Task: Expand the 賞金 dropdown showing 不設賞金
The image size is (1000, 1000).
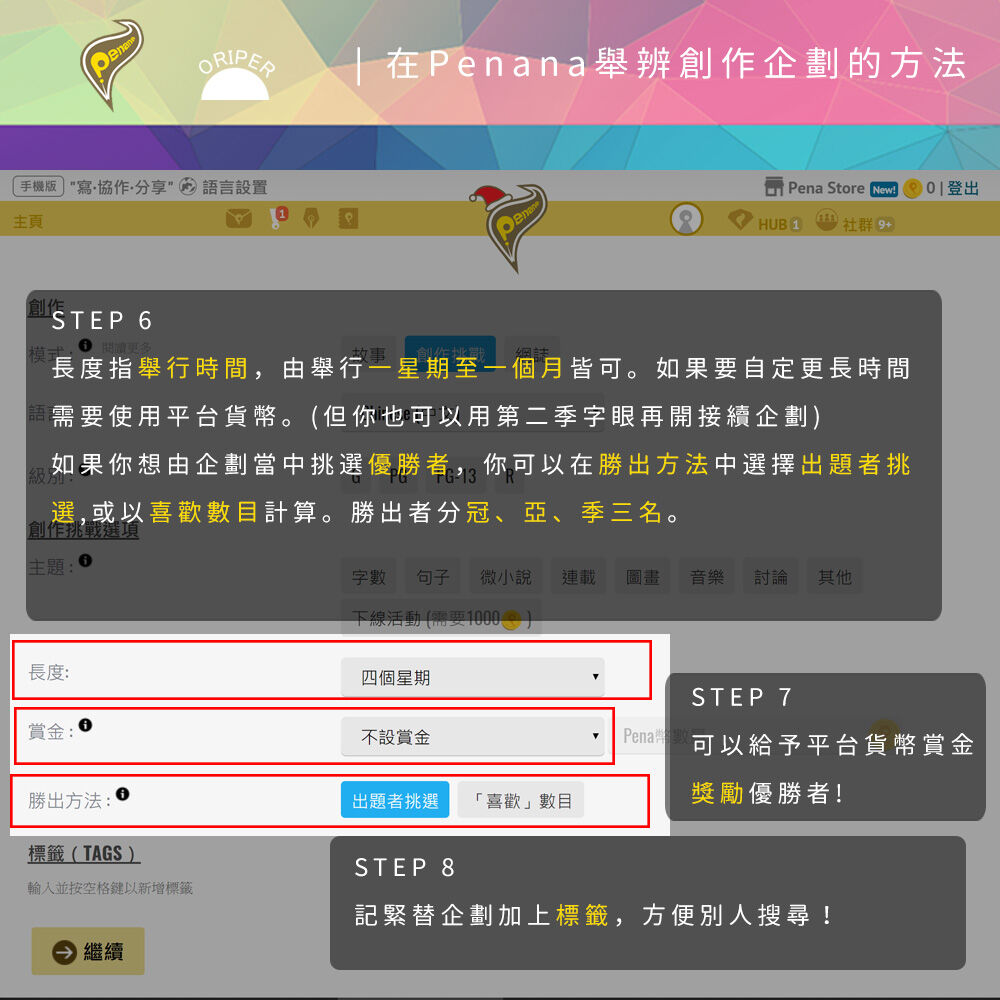Action: pyautogui.click(x=473, y=736)
